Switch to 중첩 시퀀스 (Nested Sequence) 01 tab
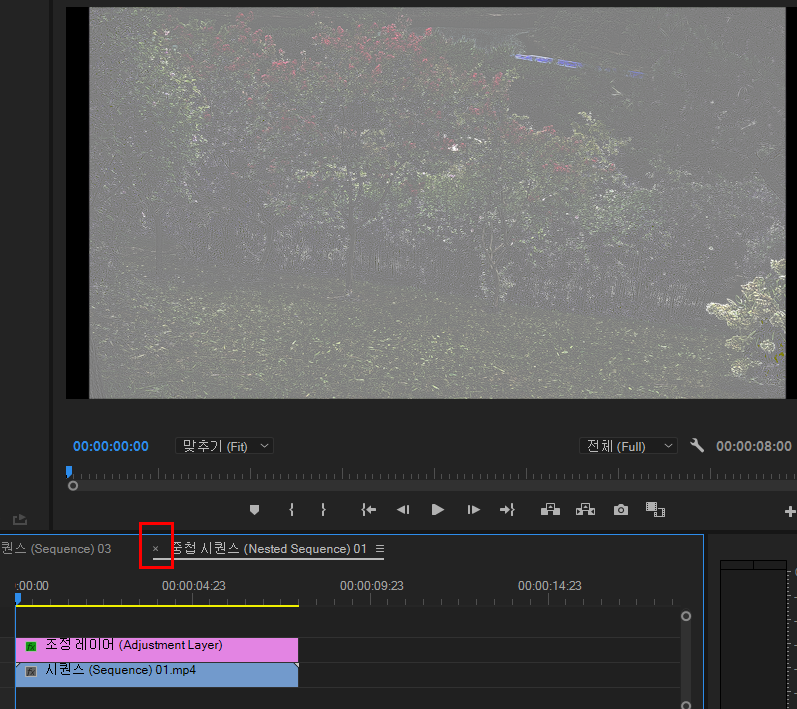 269,549
